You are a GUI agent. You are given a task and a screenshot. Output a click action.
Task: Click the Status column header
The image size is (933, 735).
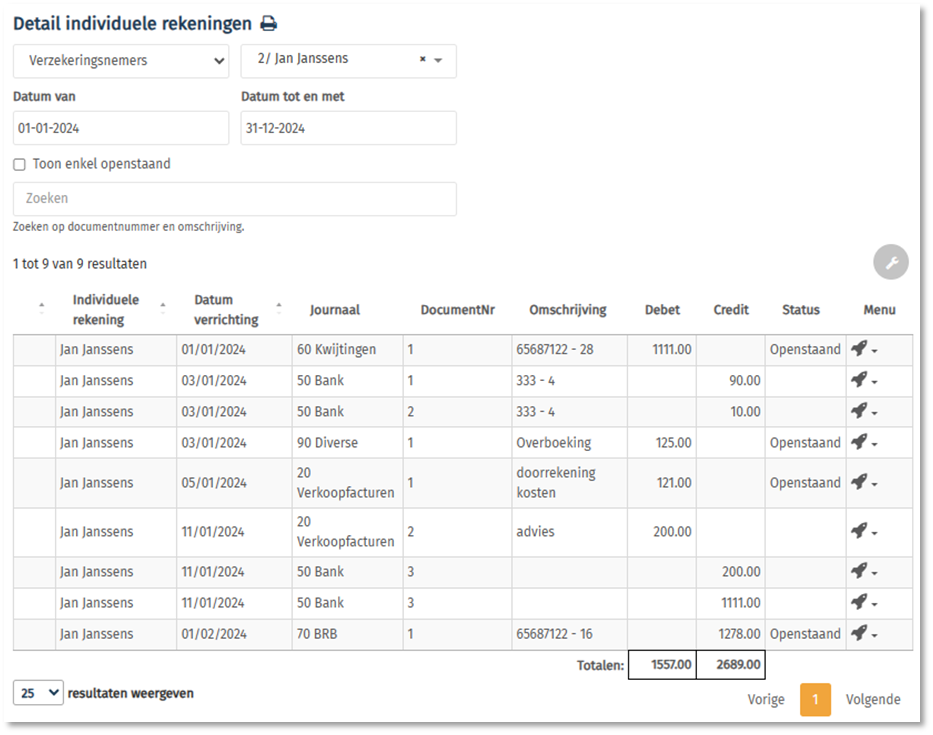point(801,310)
